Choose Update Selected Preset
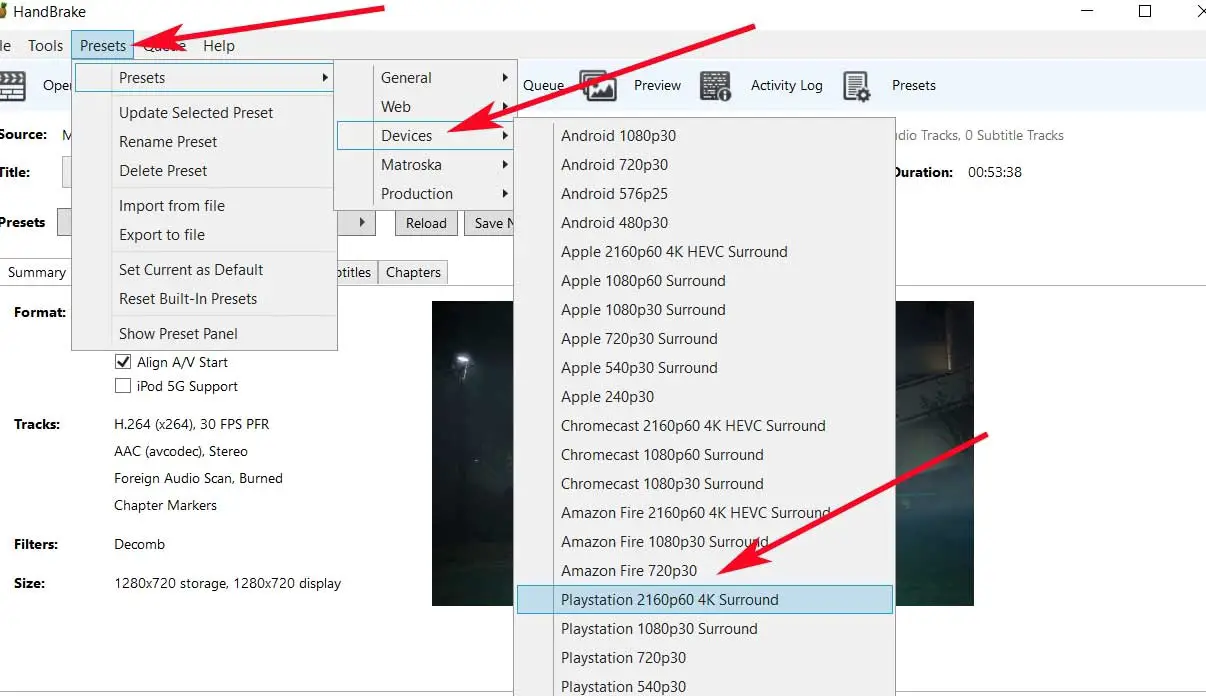1206x696 pixels. click(204, 113)
